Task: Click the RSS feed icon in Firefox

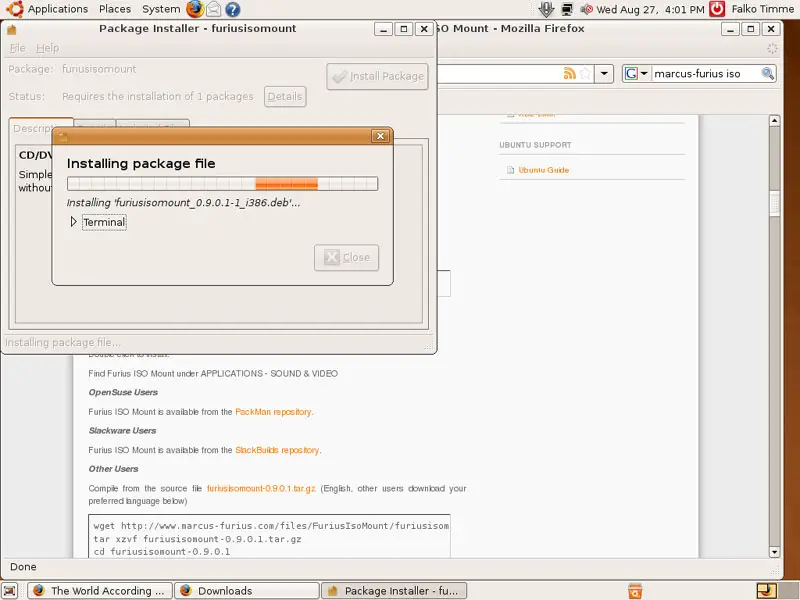Action: [x=569, y=73]
